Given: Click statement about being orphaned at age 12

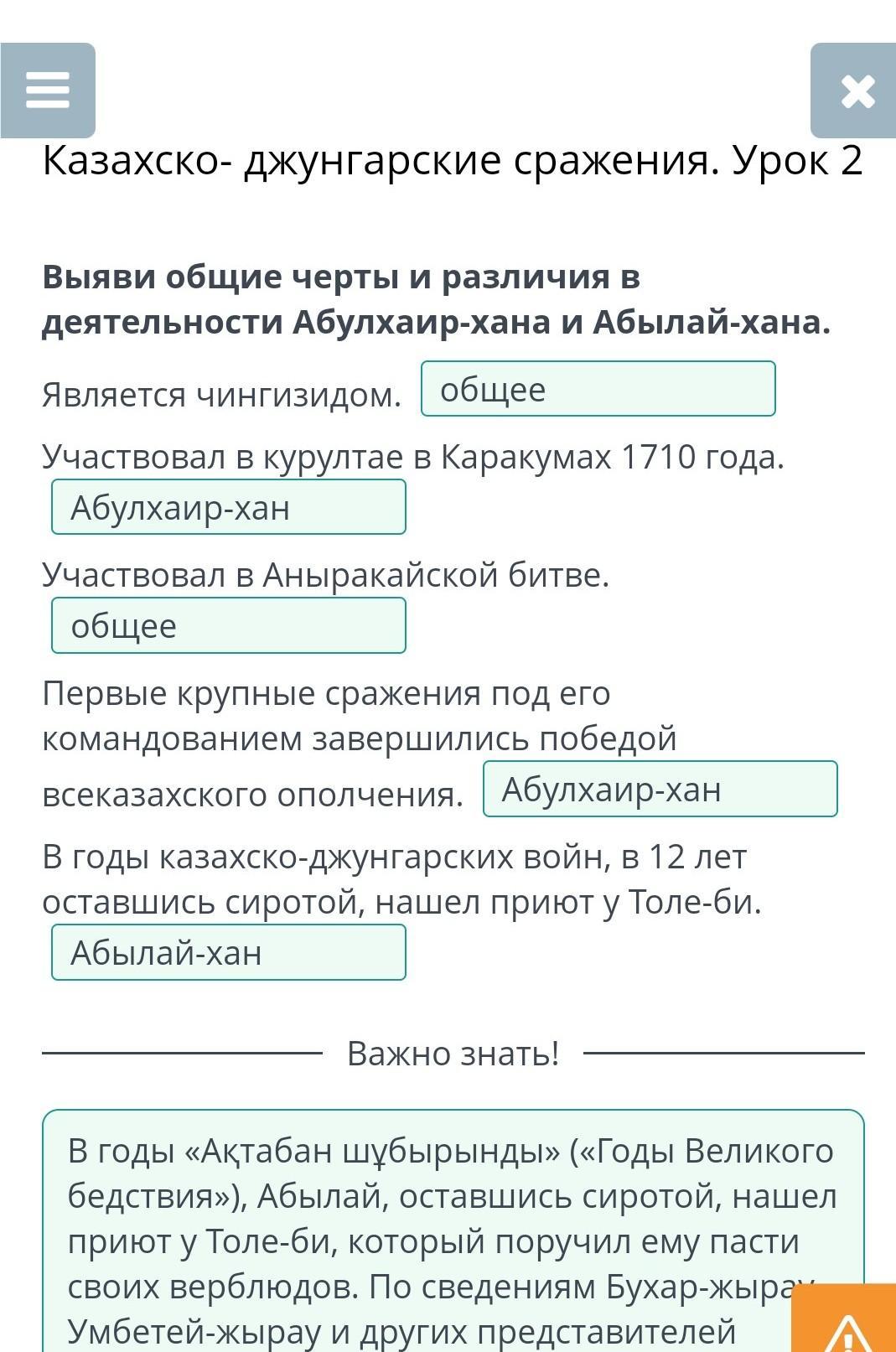Looking at the screenshot, I should click(402, 879).
